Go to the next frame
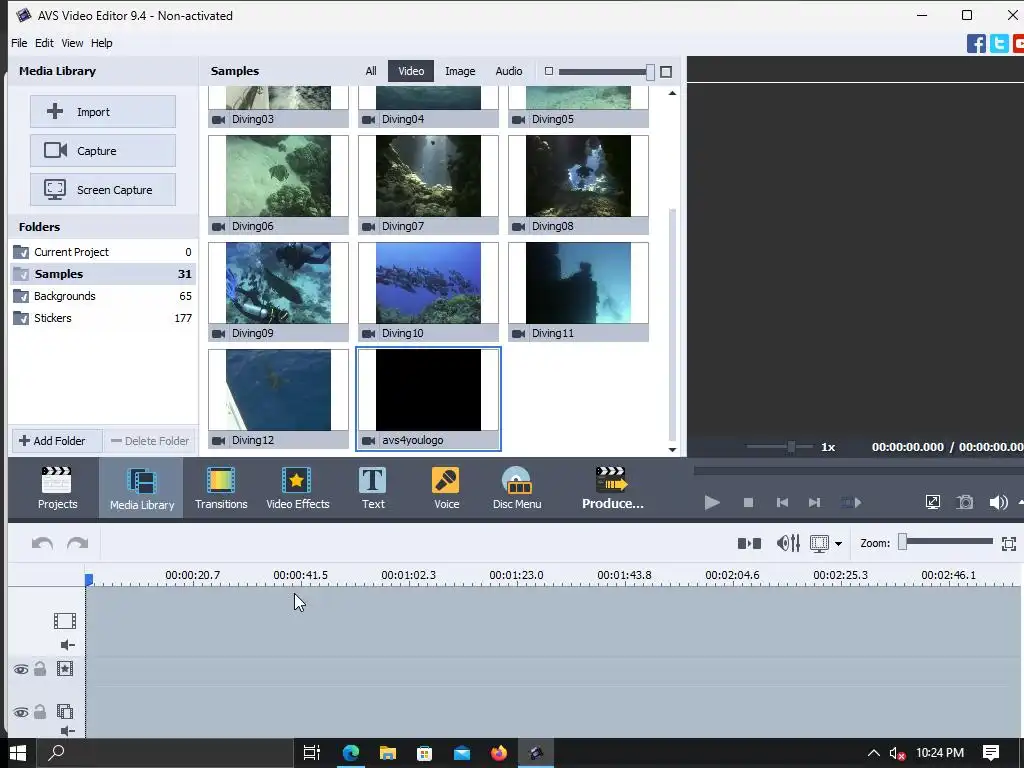 point(814,502)
